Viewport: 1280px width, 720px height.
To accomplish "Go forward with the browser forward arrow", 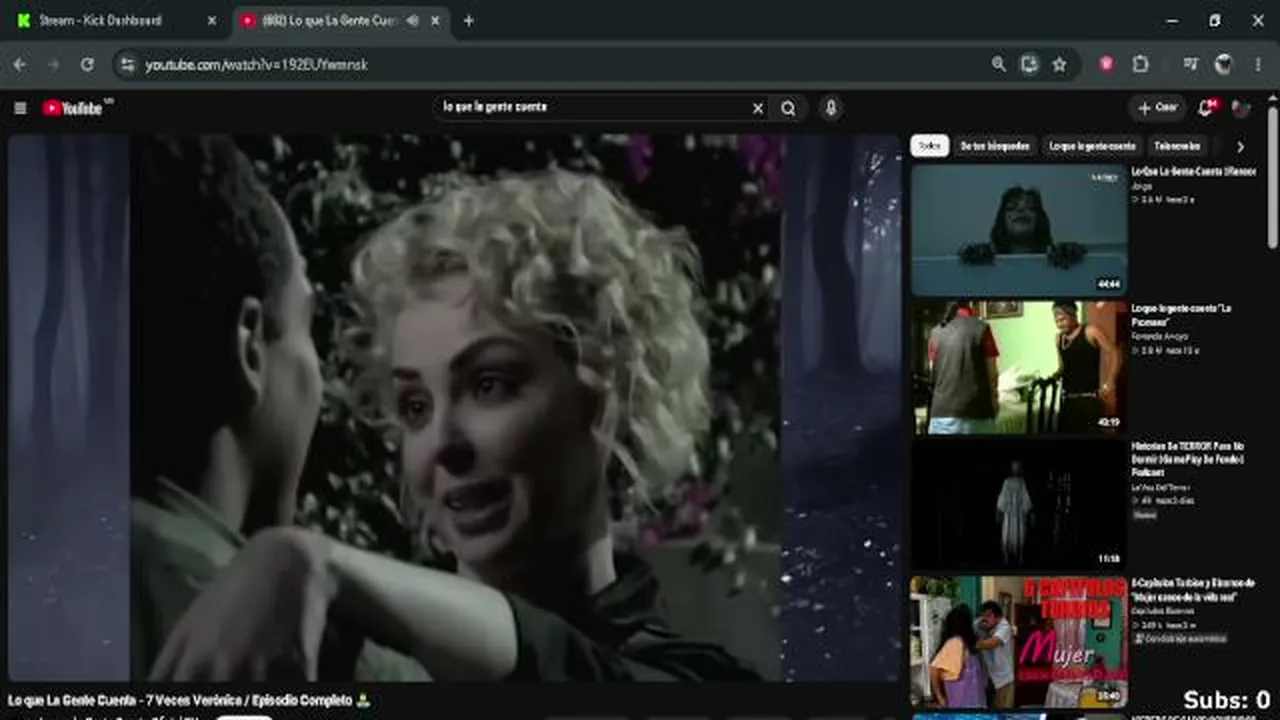I will (x=54, y=64).
